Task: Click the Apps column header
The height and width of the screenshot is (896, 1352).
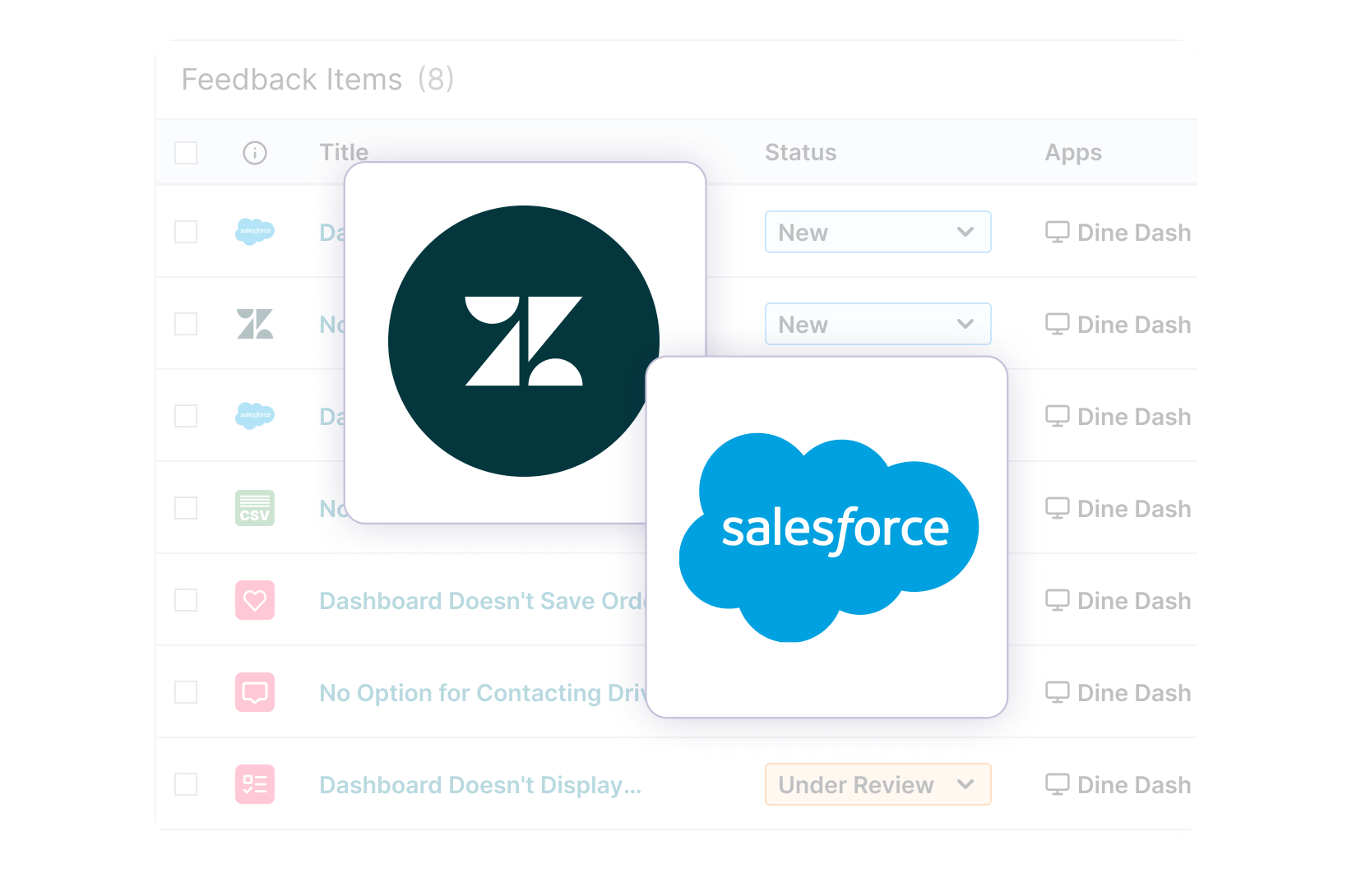Action: (x=1073, y=154)
